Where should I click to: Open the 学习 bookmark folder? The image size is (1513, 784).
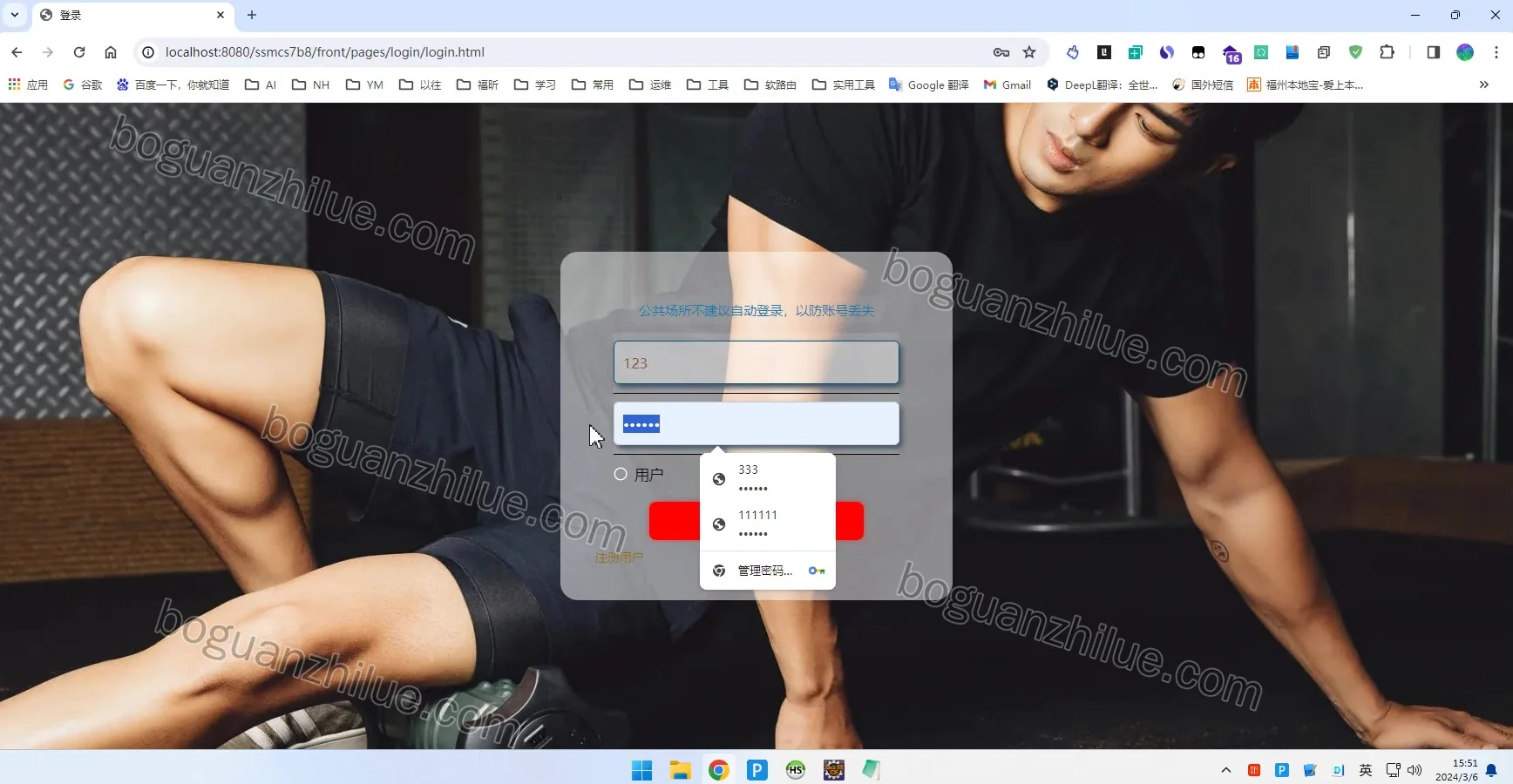(x=534, y=84)
